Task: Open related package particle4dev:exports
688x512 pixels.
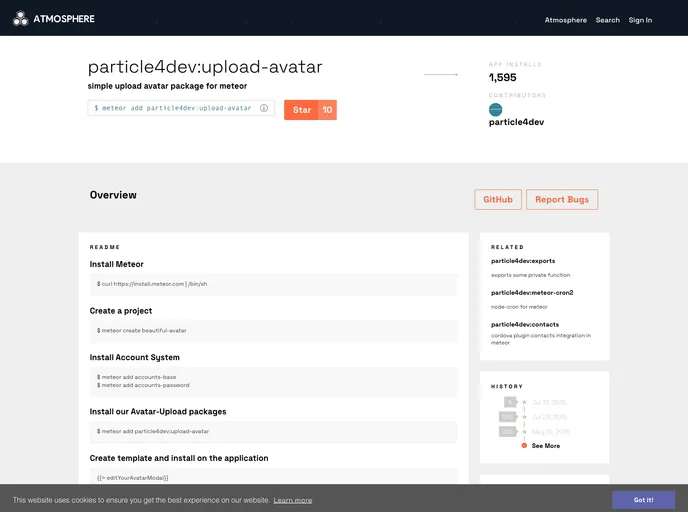Action: 523,261
